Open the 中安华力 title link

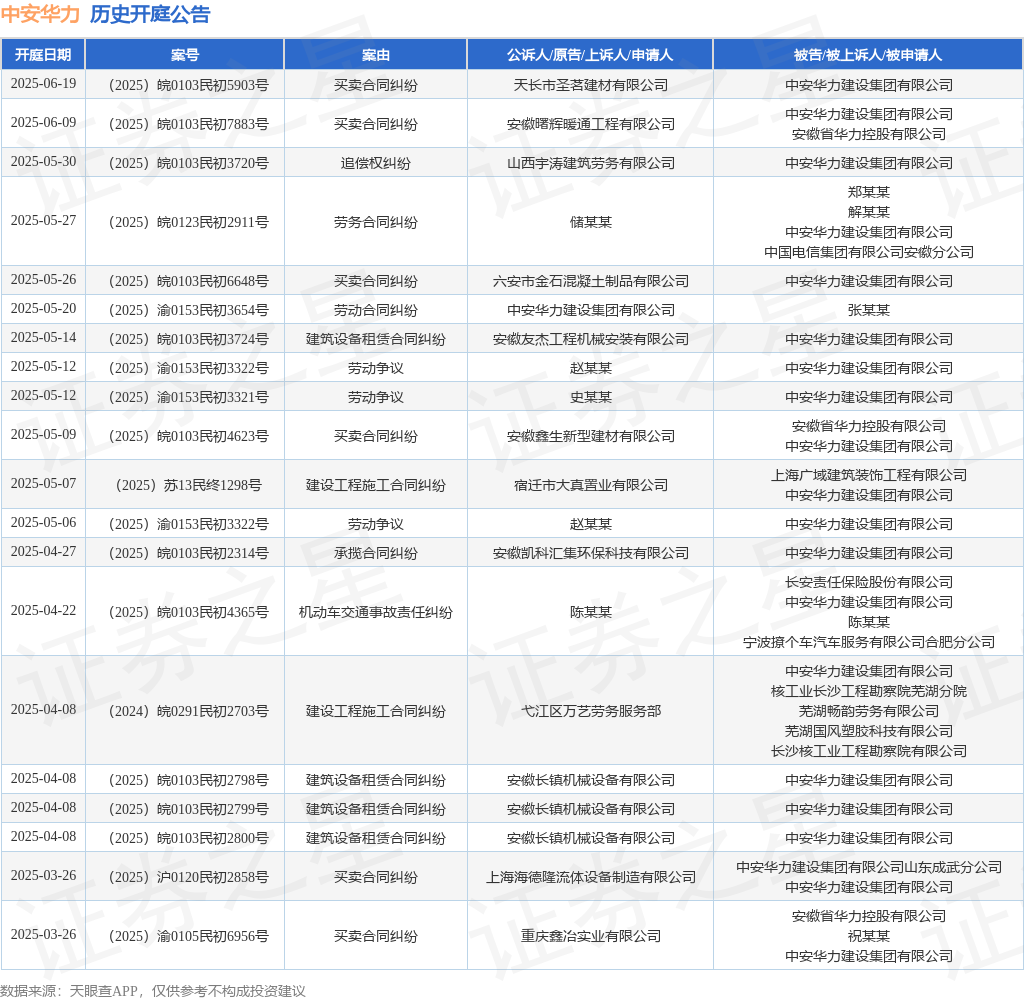(x=40, y=14)
